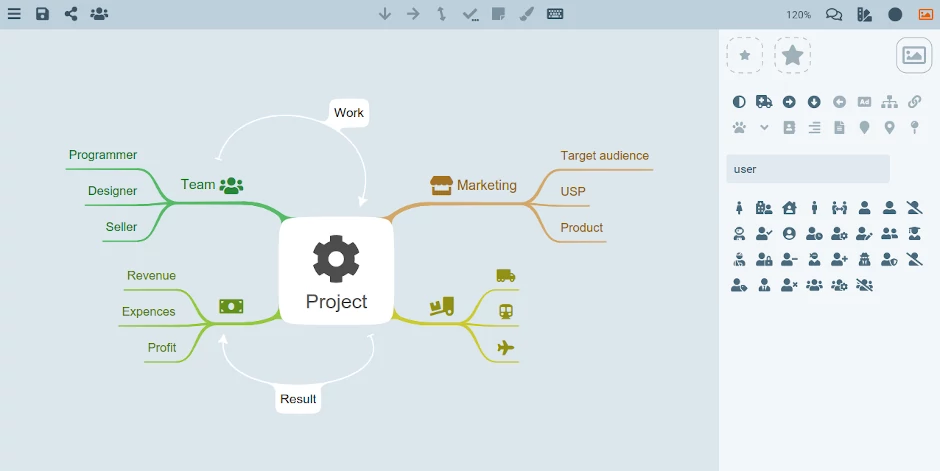Click the share icon in top bar
940x471 pixels.
[x=71, y=14]
